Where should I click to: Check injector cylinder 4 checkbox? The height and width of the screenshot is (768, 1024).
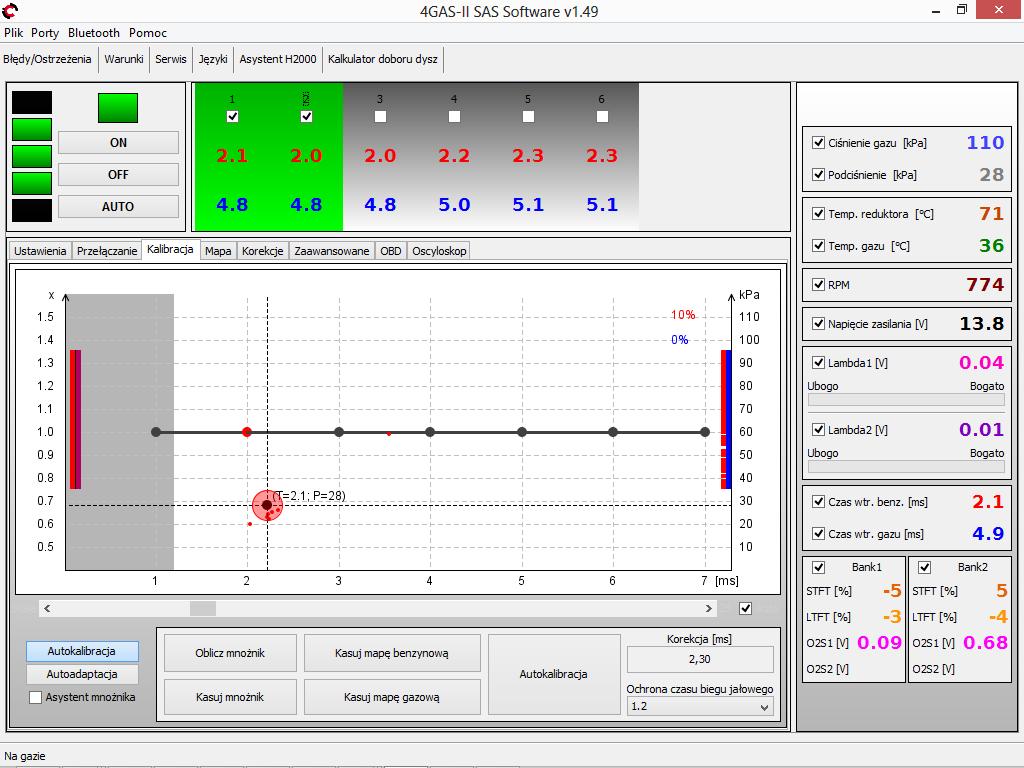(x=455, y=116)
